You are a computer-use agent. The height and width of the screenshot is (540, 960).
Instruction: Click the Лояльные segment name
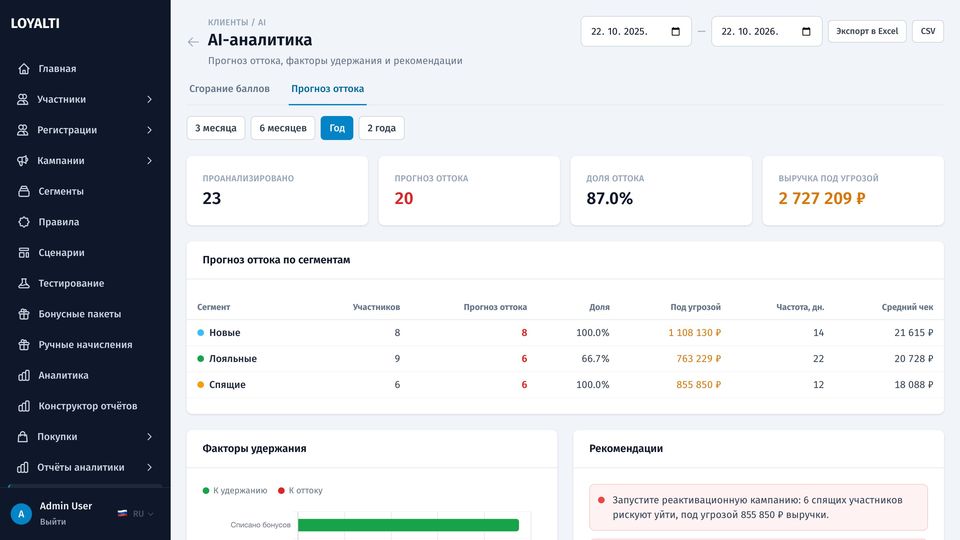pyautogui.click(x=233, y=358)
